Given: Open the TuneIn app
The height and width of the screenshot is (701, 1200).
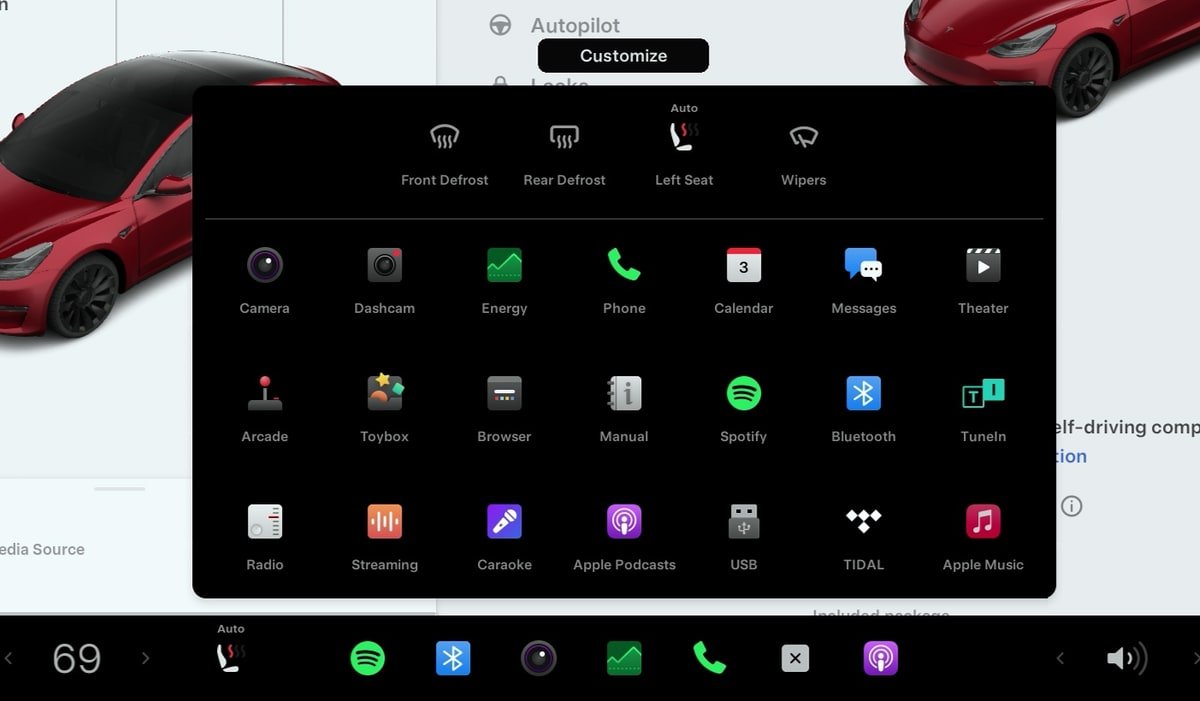Looking at the screenshot, I should tap(983, 409).
